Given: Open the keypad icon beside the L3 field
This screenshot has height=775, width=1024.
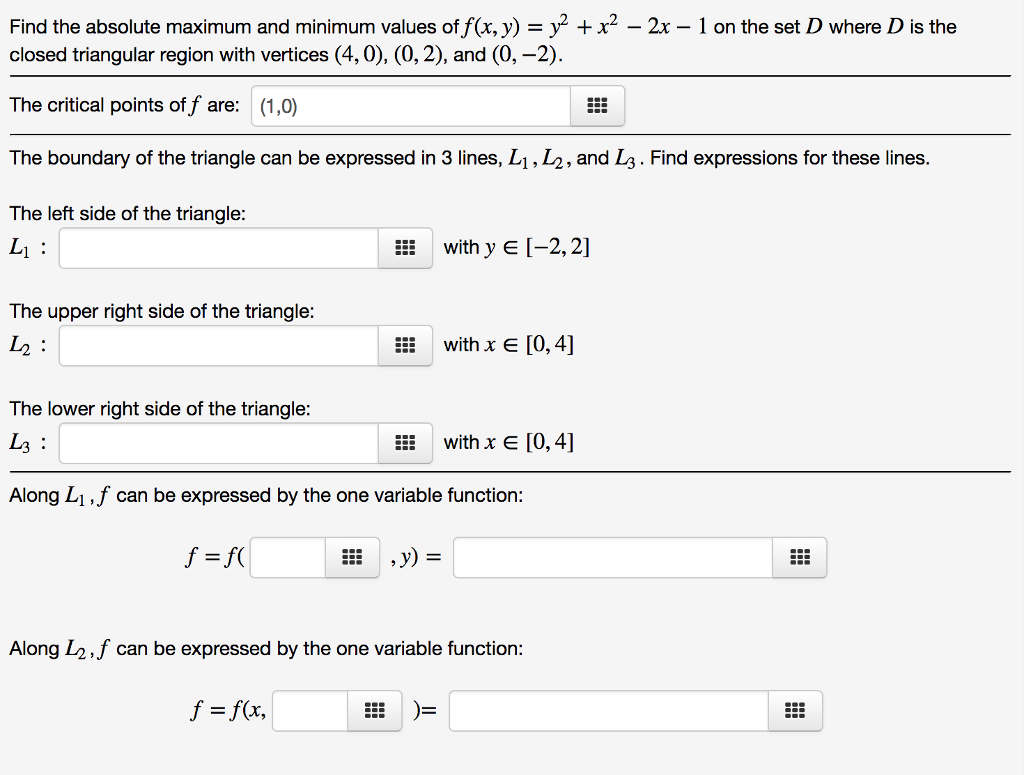Looking at the screenshot, I should click(x=404, y=442).
